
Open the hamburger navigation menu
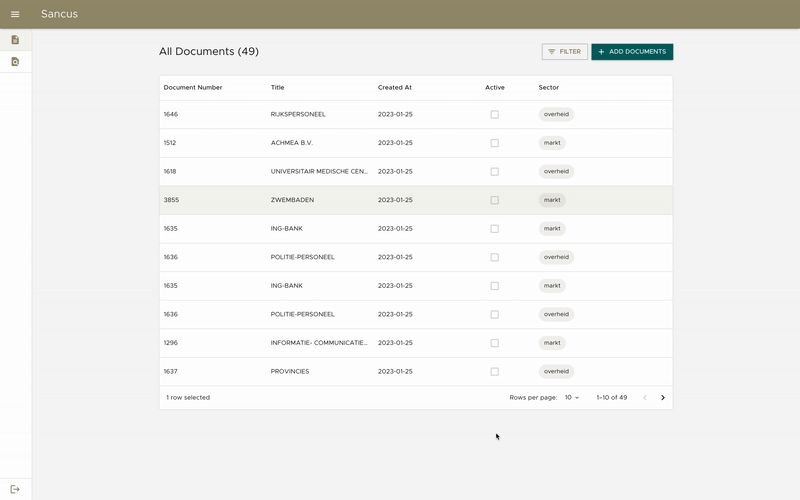pos(15,14)
